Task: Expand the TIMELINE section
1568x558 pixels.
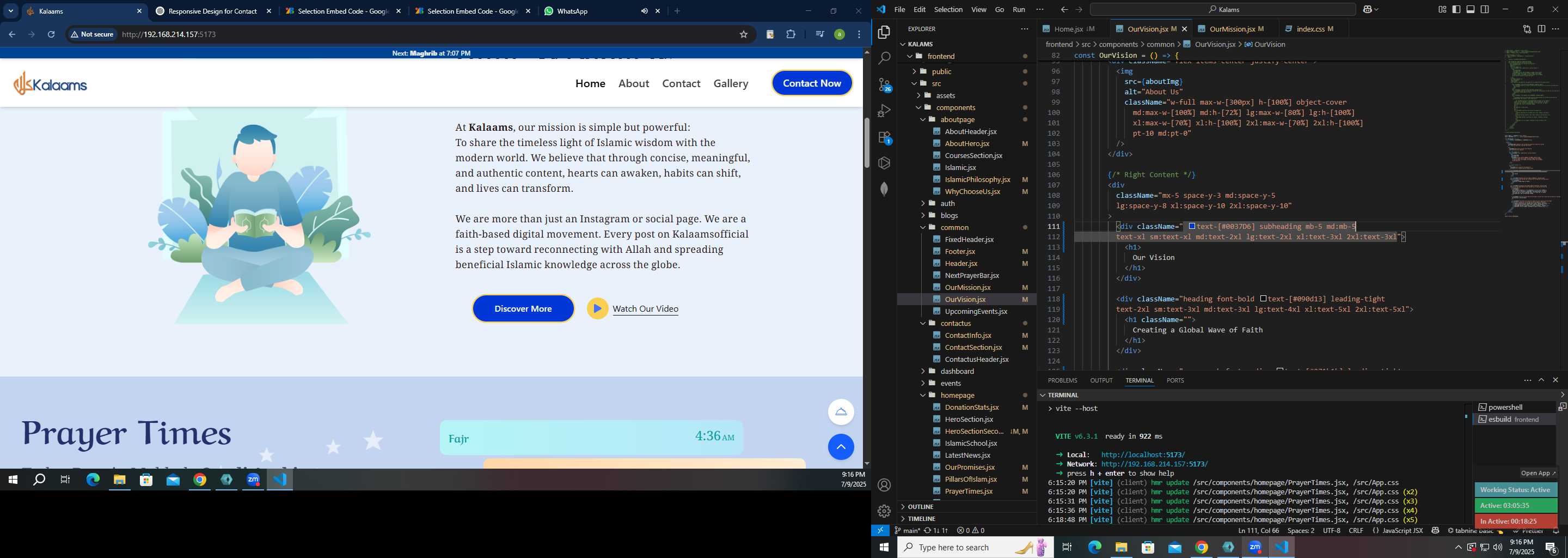Action: click(x=922, y=518)
